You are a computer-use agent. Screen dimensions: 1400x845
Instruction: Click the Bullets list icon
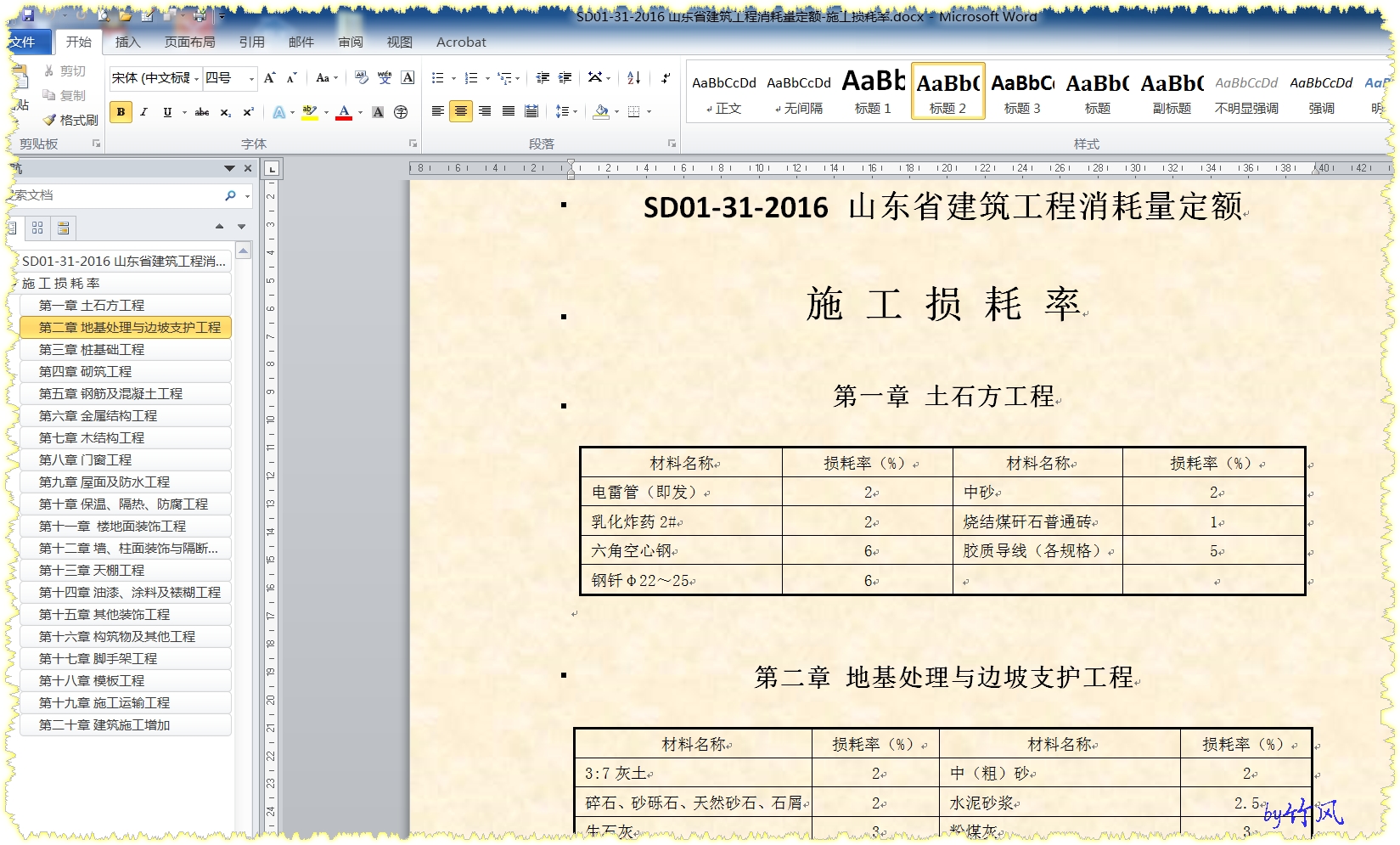click(437, 78)
